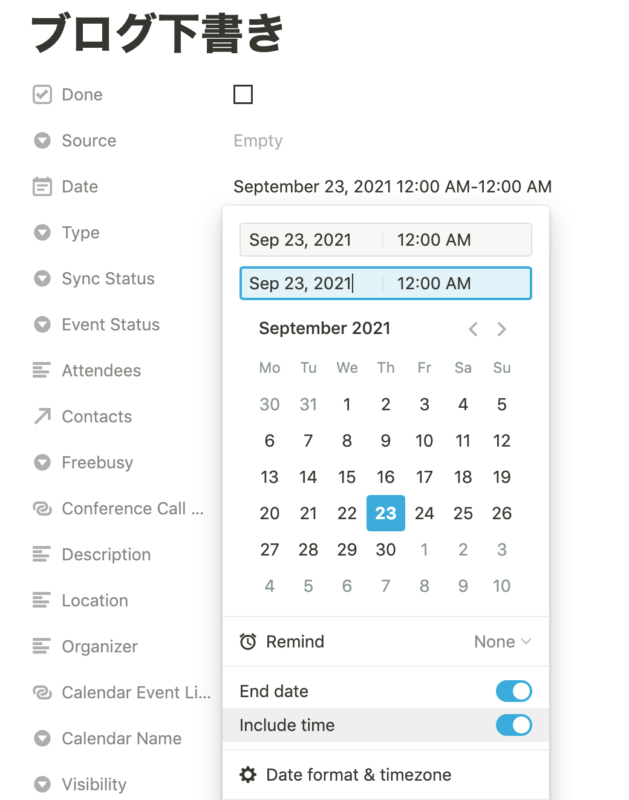This screenshot has height=800, width=629.
Task: Click the Visibility property label
Action: 94,784
